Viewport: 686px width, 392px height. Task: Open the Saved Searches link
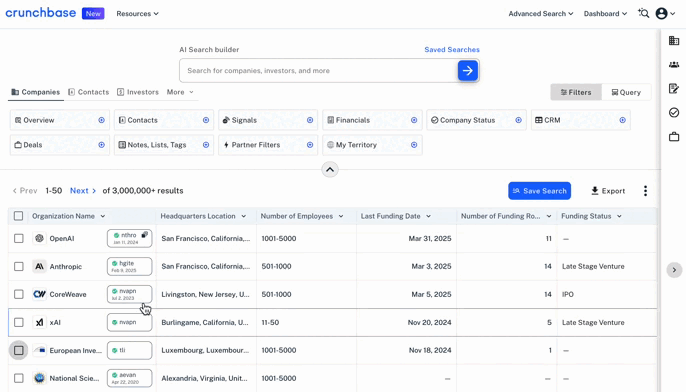click(x=452, y=49)
